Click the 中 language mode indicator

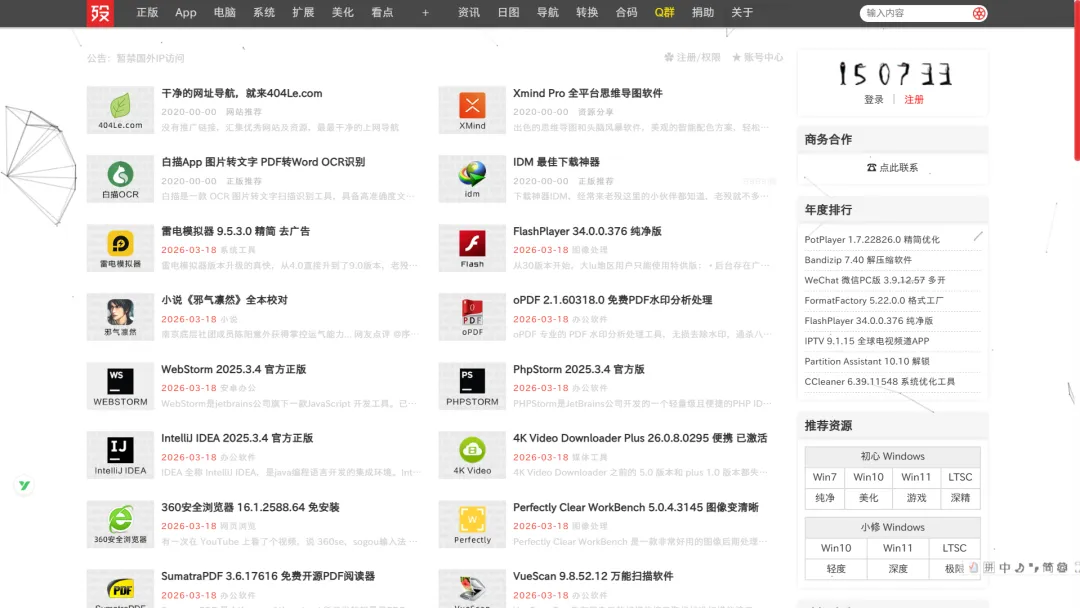pyautogui.click(x=1005, y=567)
